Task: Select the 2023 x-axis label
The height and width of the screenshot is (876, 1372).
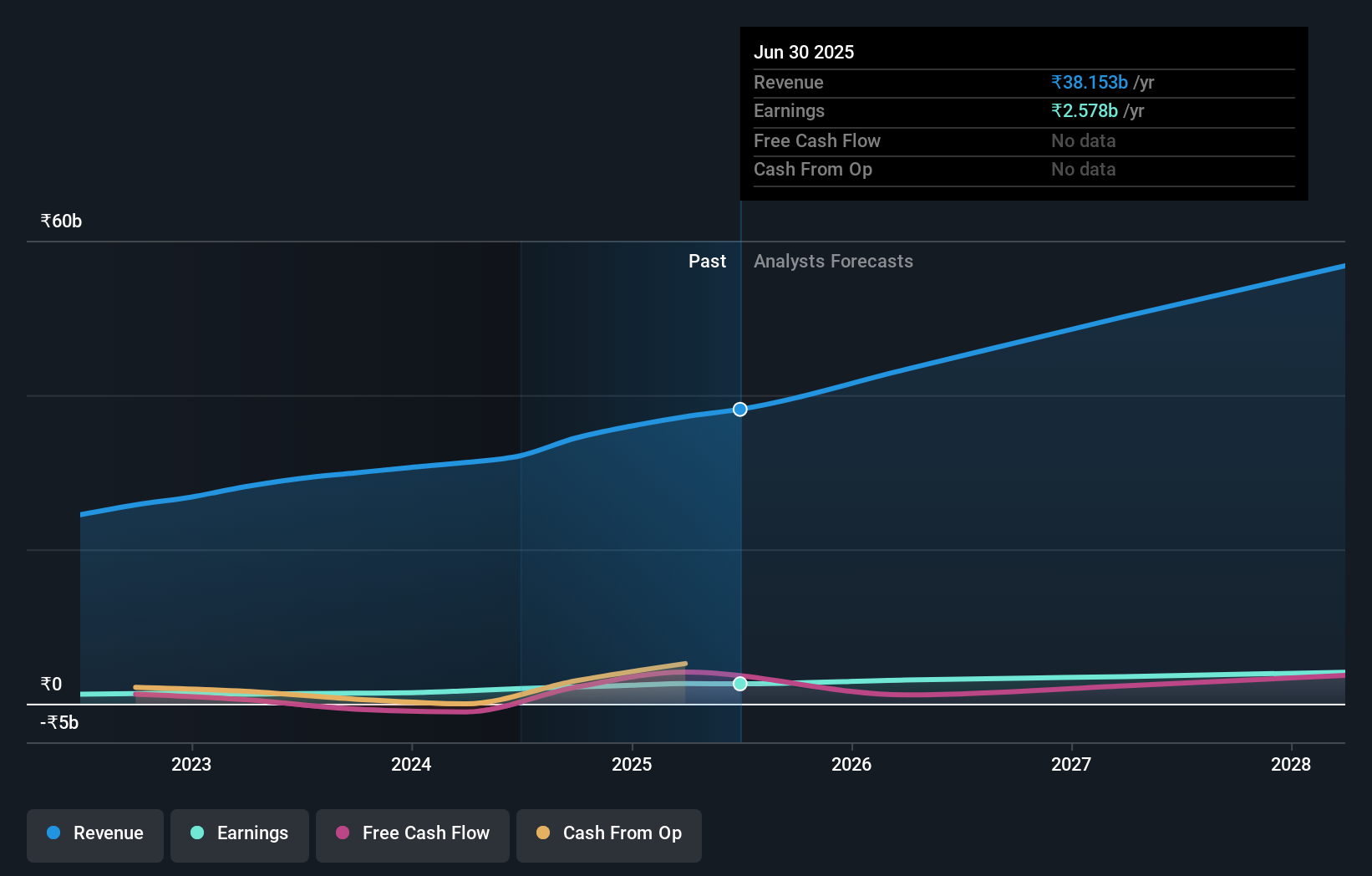Action: point(191,765)
